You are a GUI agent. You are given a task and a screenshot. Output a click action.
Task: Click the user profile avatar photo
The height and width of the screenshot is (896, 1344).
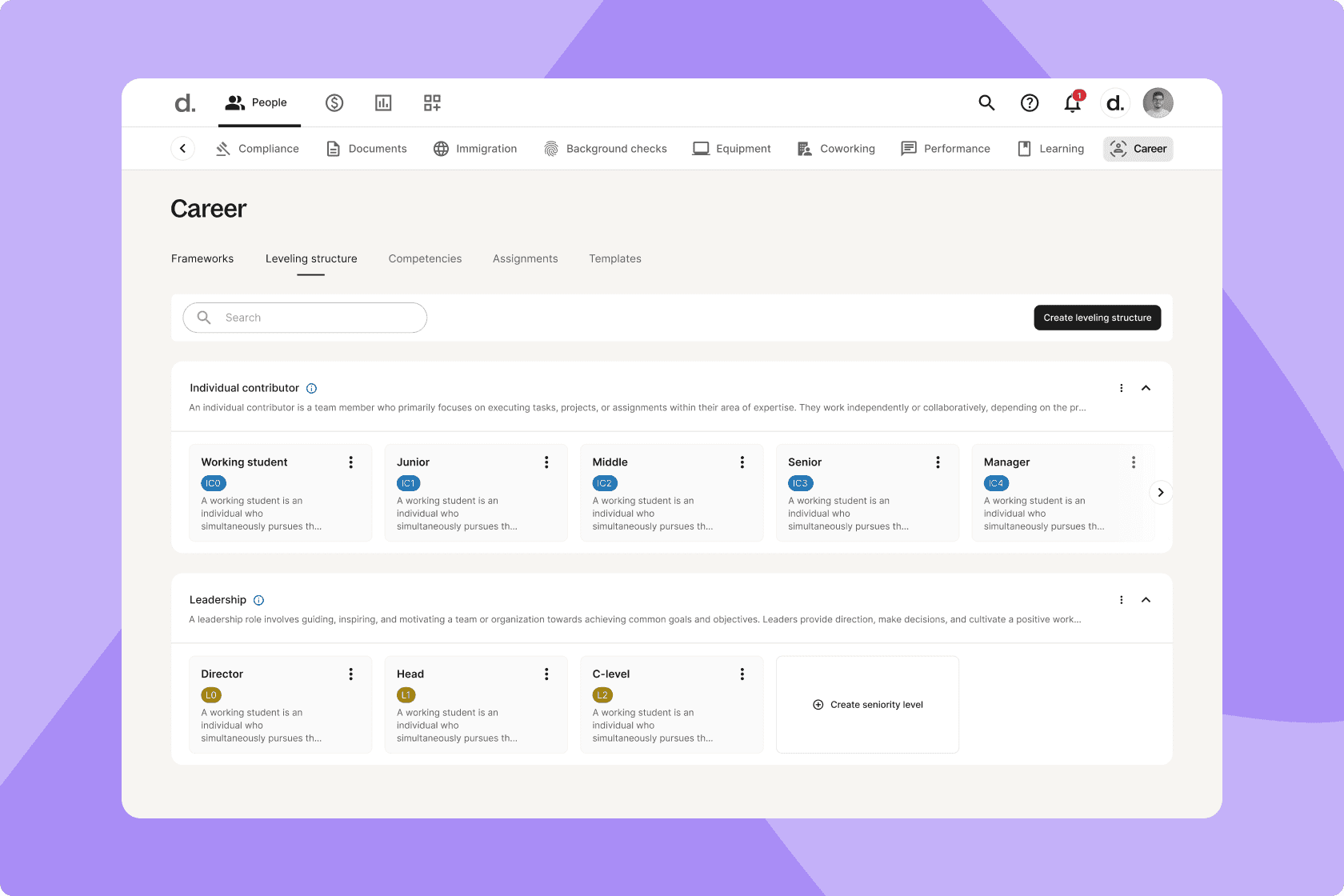point(1158,102)
